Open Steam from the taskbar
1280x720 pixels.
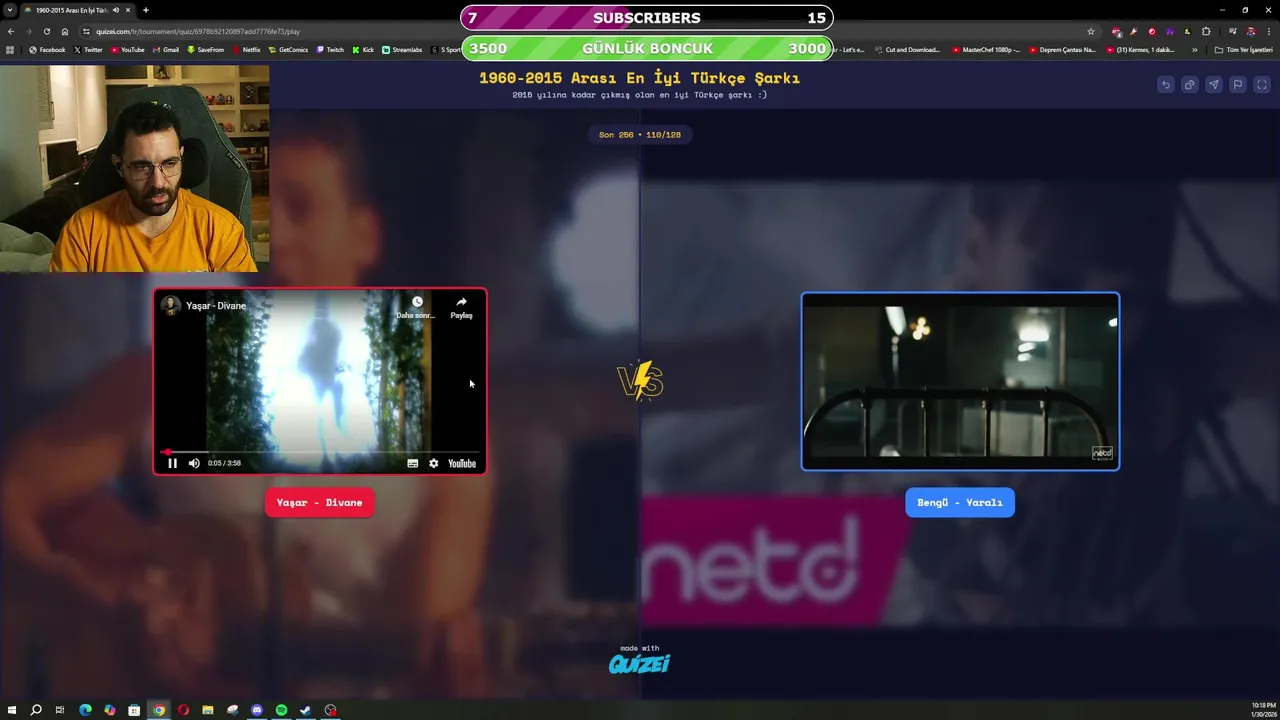306,710
